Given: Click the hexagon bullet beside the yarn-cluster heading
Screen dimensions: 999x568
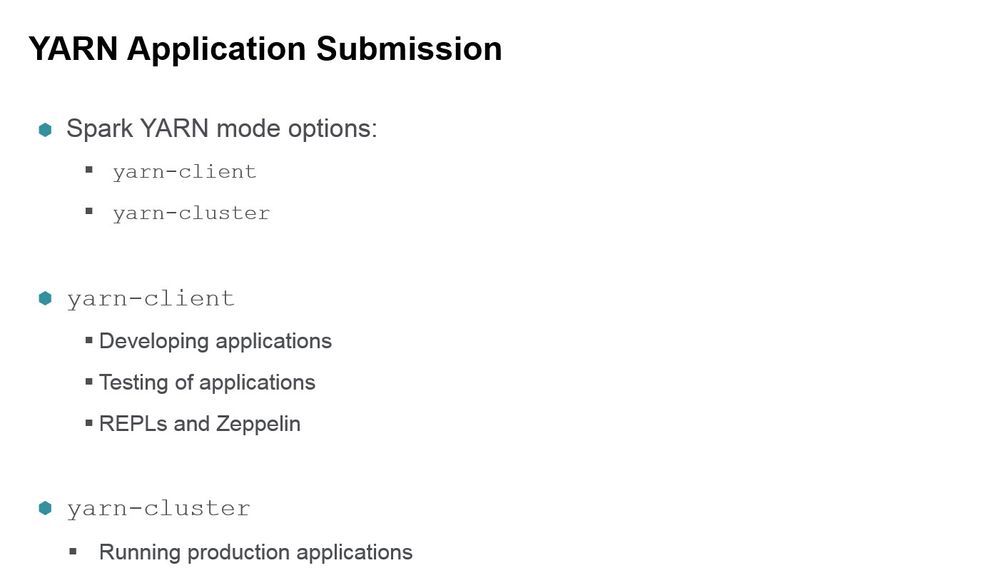Looking at the screenshot, I should click(44, 508).
